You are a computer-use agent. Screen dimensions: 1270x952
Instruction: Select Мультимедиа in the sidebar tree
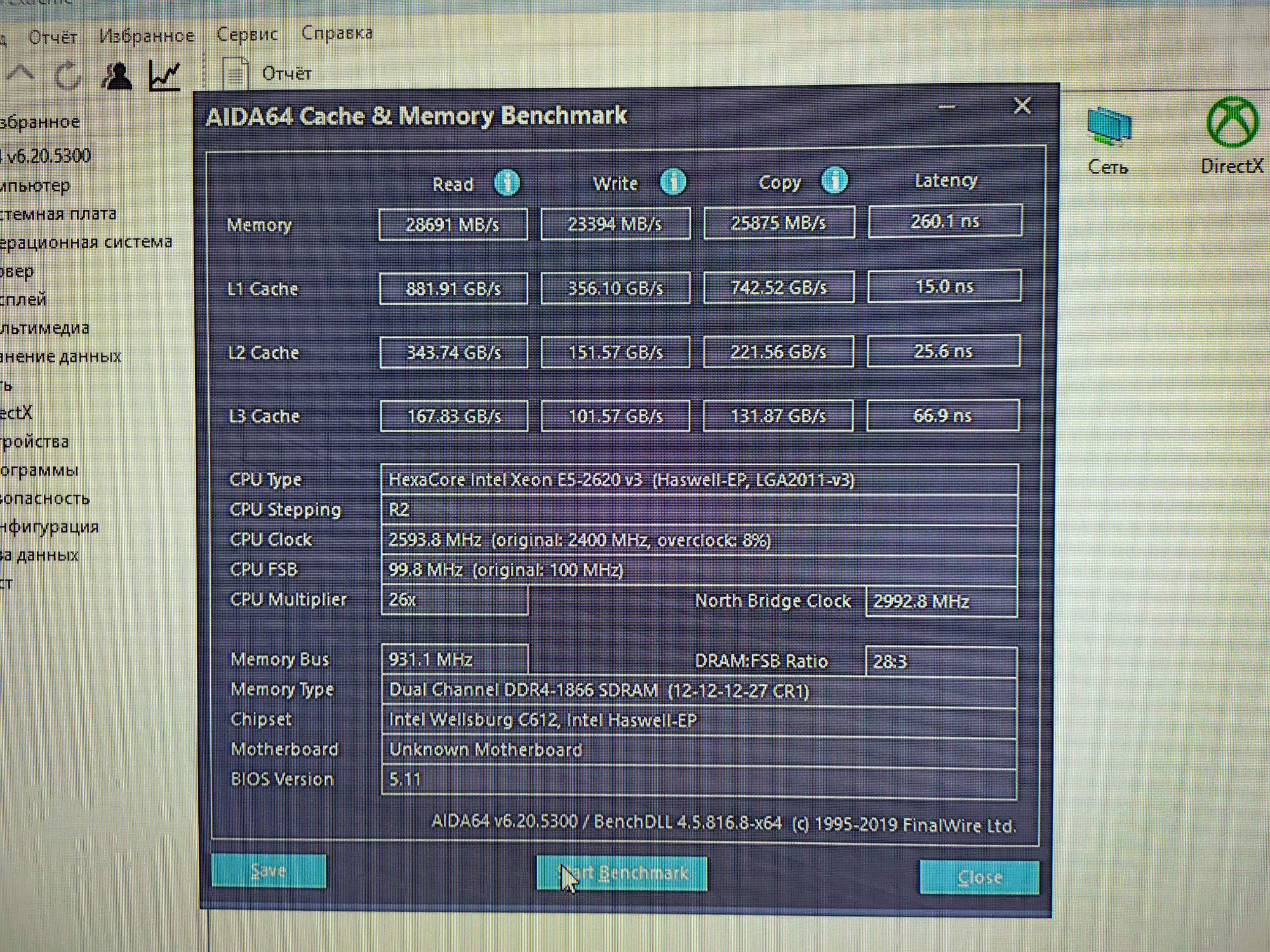point(44,328)
